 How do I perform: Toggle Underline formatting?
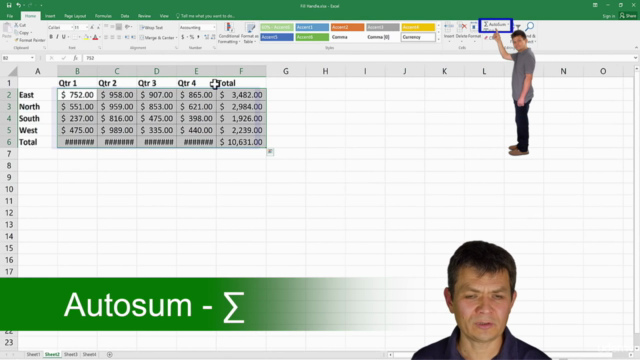click(64, 37)
